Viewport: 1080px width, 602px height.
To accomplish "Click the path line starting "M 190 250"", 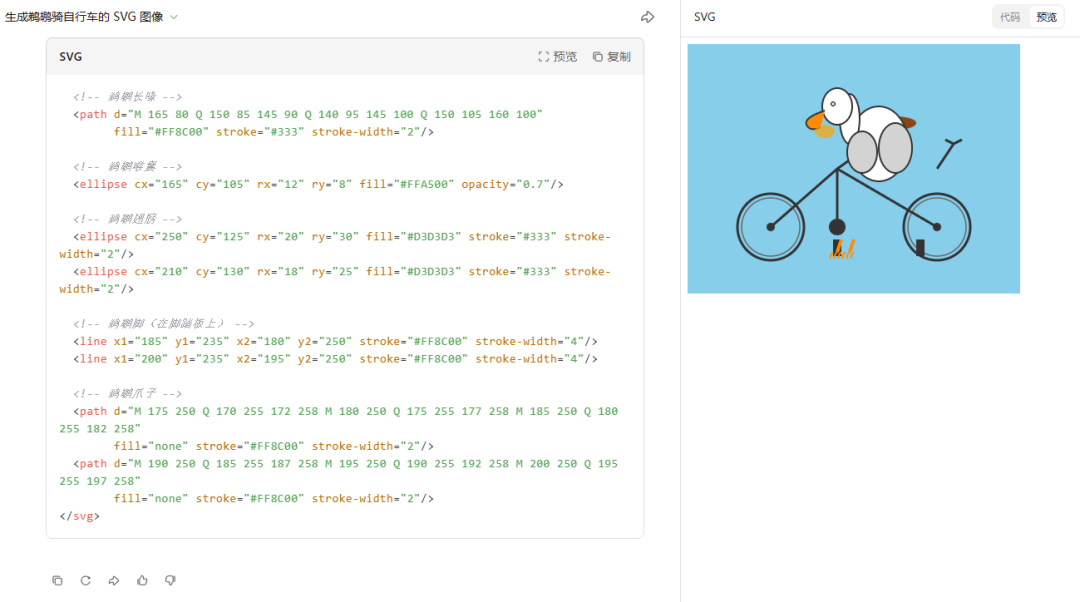I will click(x=339, y=472).
